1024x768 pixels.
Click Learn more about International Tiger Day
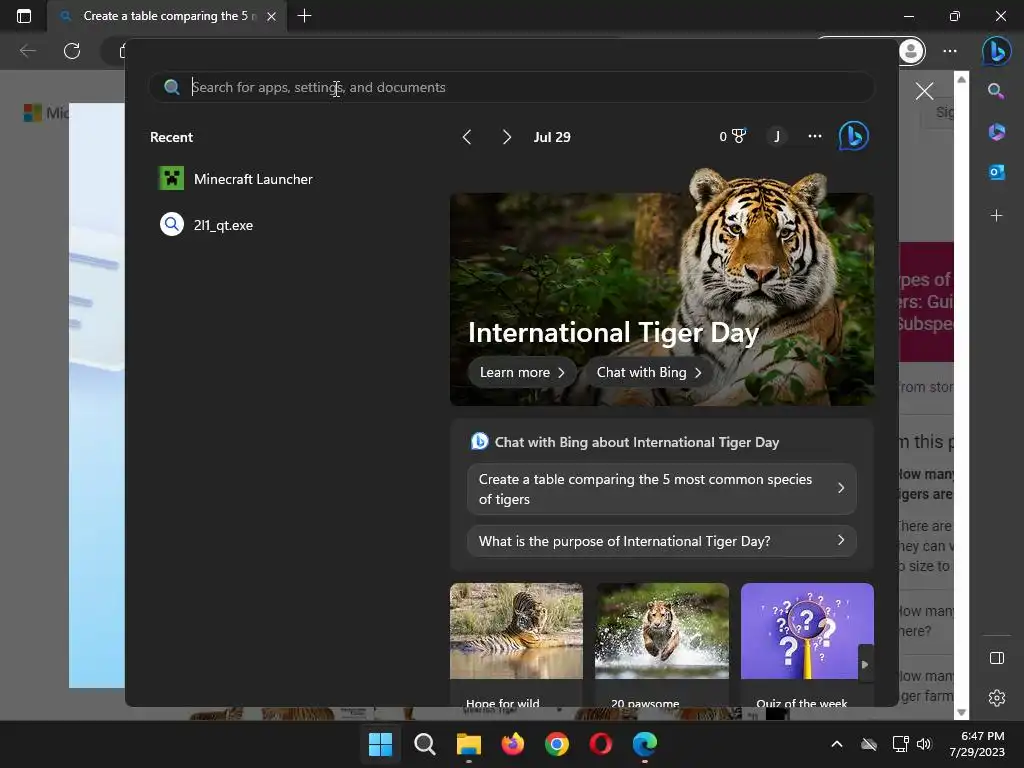(522, 372)
